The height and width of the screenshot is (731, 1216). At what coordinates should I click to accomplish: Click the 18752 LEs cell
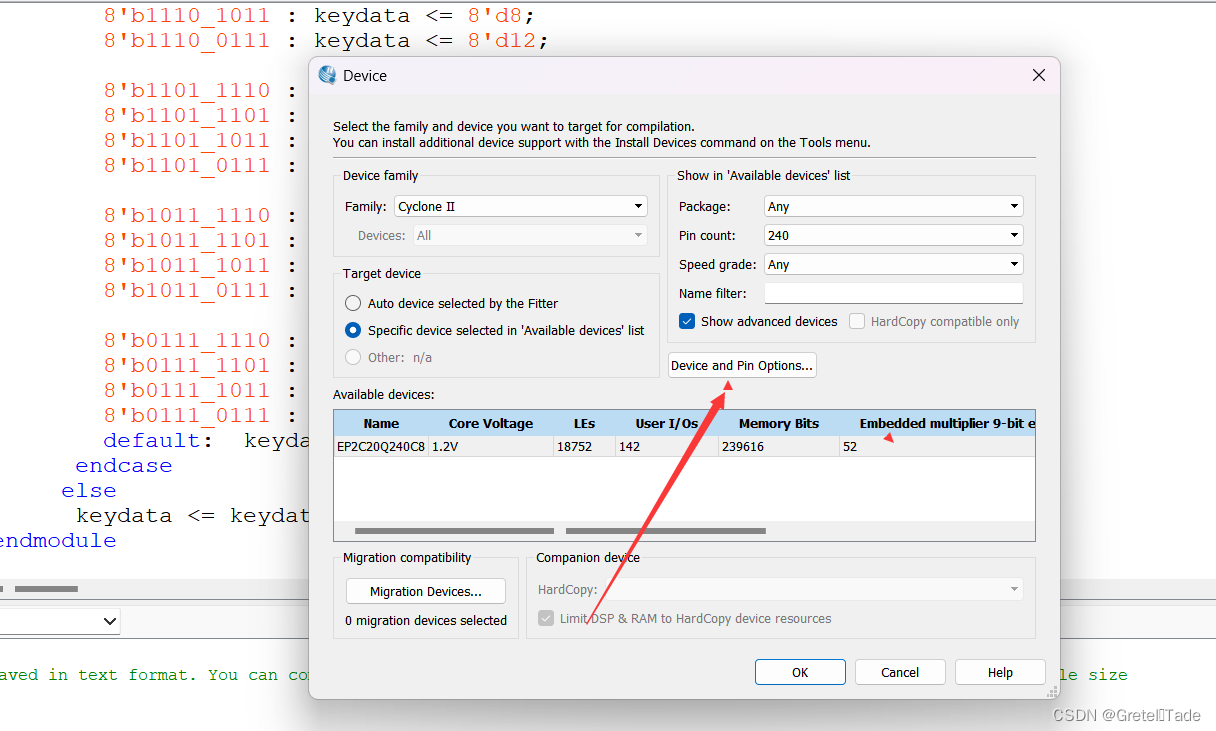pos(584,447)
